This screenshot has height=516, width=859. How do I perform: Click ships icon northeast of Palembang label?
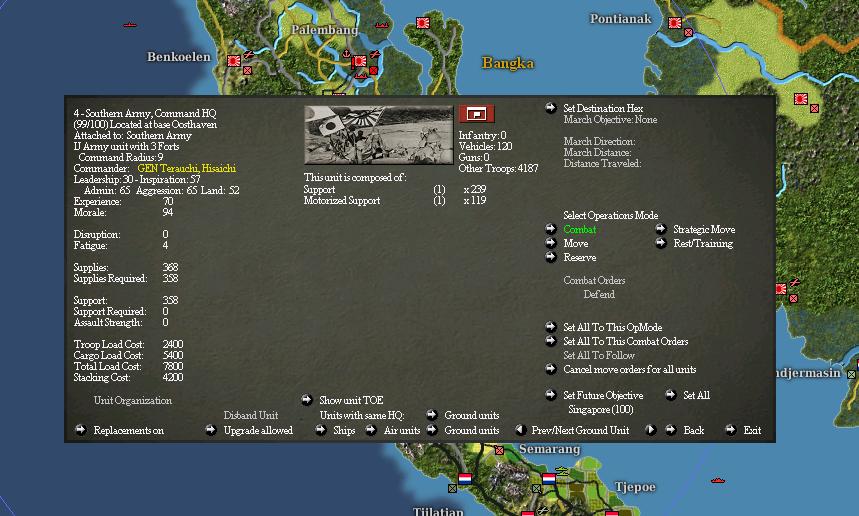click(381, 25)
